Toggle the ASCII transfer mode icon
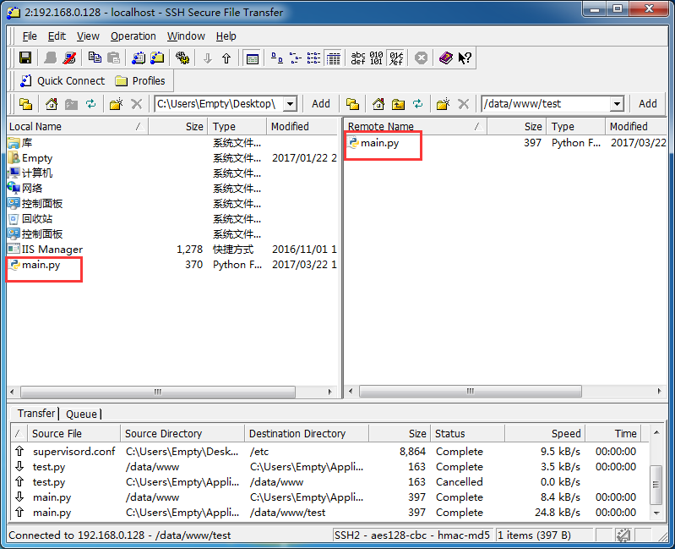Screen dimensions: 675x549 click(x=358, y=58)
